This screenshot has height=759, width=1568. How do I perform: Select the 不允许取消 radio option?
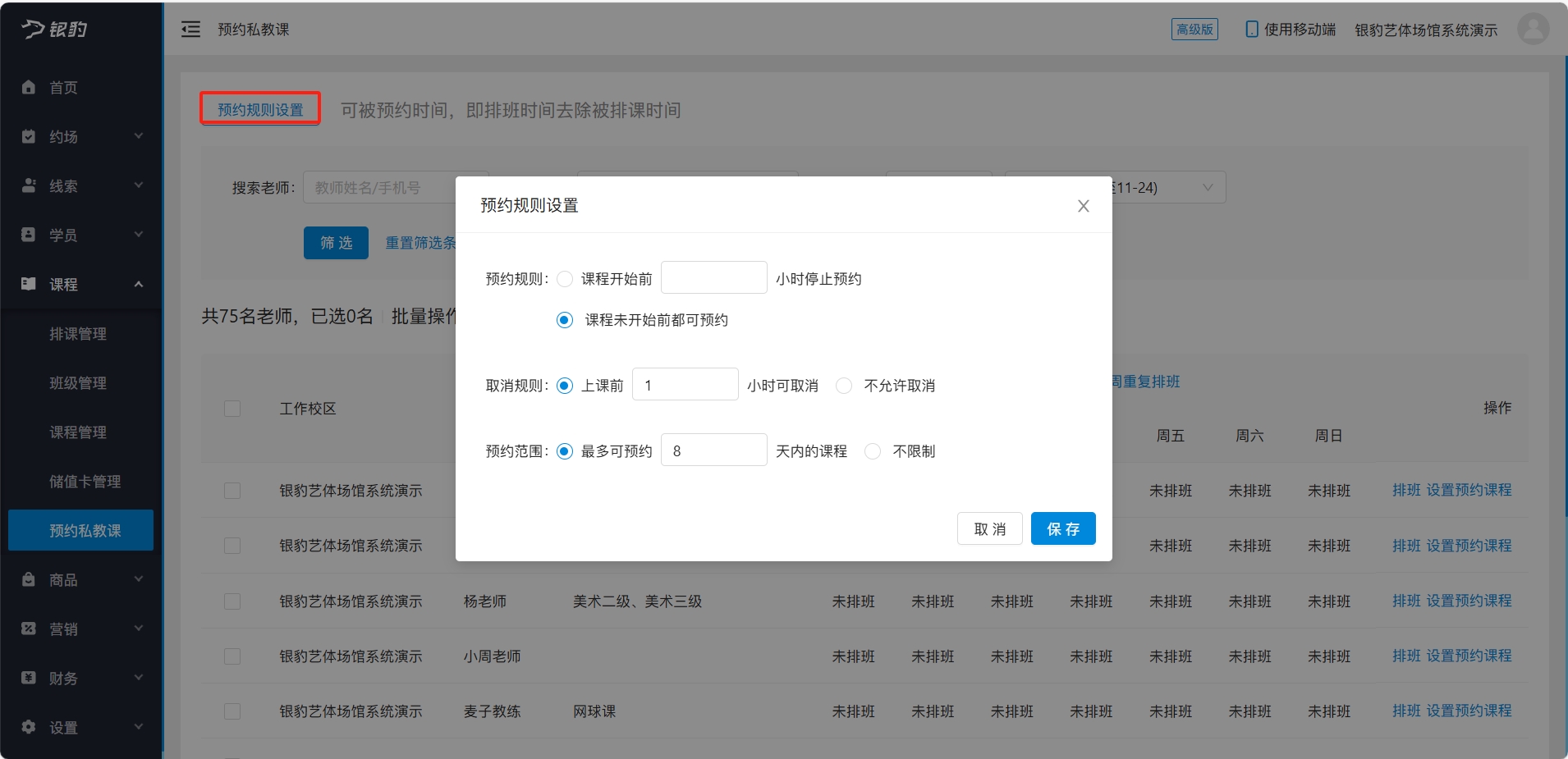click(844, 386)
